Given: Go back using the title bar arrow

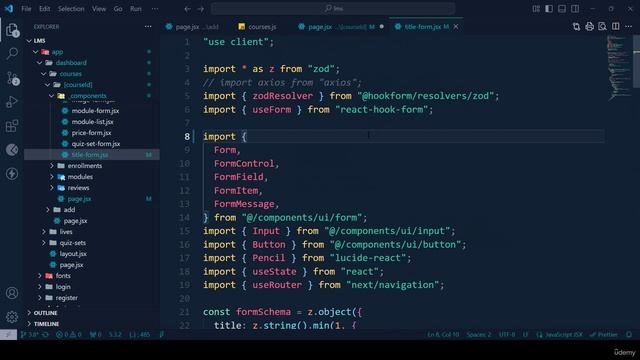Looking at the screenshot, I should click(187, 9).
